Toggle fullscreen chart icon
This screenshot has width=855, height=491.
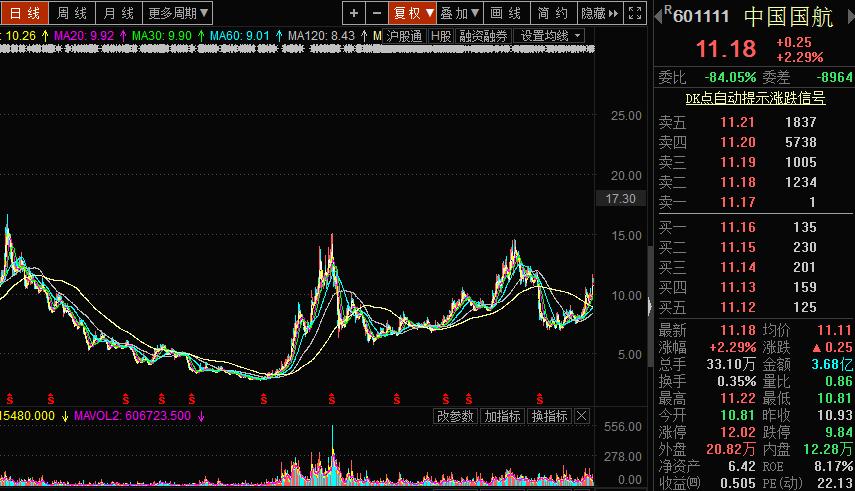(635, 13)
